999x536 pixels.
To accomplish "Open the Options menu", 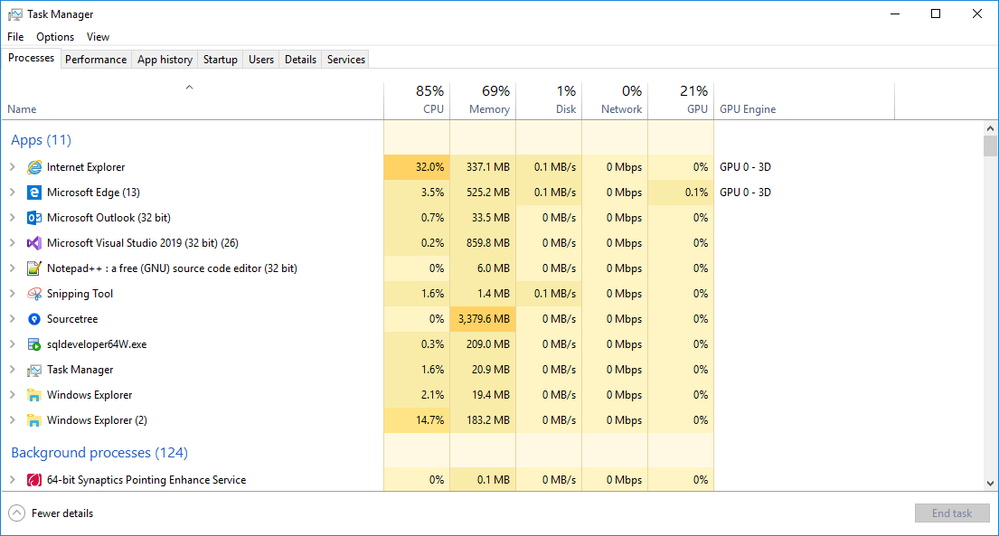I will (55, 37).
